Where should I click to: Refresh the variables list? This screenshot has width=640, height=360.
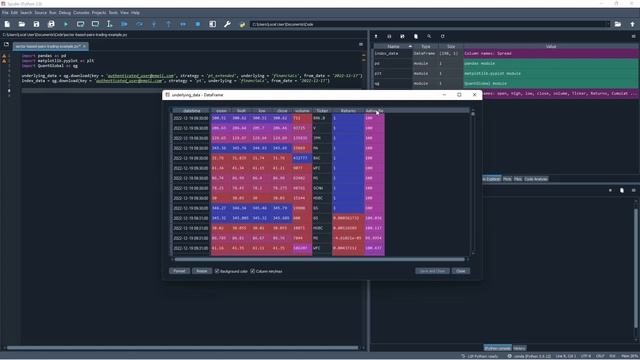(442, 36)
